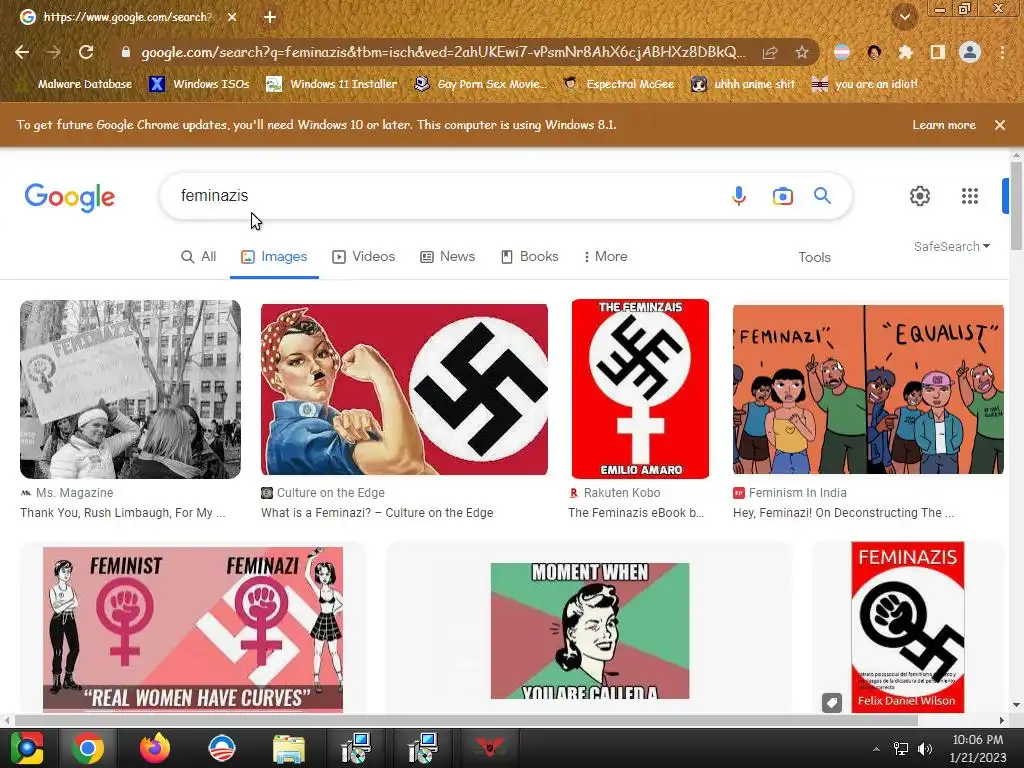The image size is (1024, 768).
Task: Open Chrome three-dot menu
Action: point(1002,52)
